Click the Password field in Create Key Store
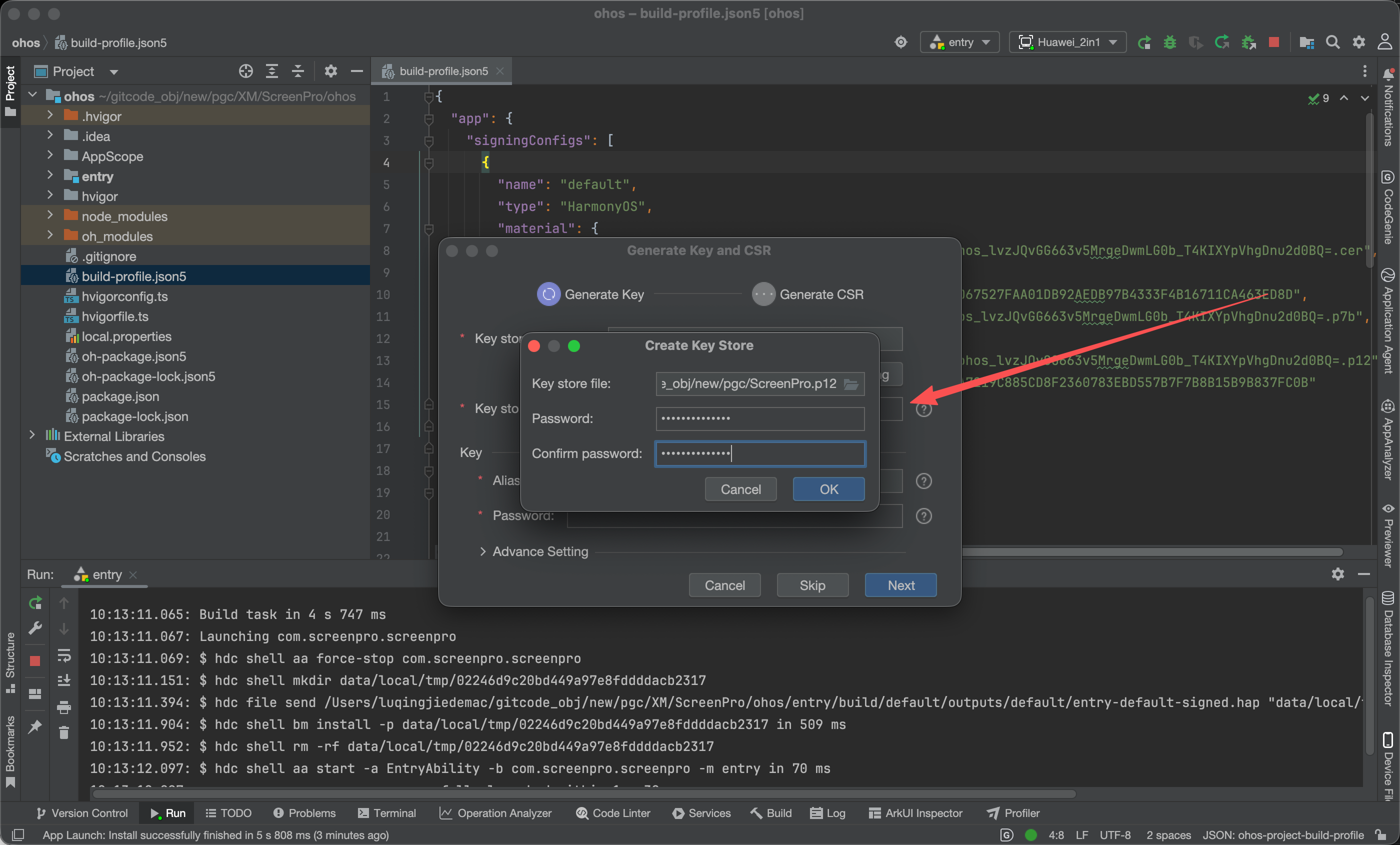The width and height of the screenshot is (1400, 845). [759, 419]
